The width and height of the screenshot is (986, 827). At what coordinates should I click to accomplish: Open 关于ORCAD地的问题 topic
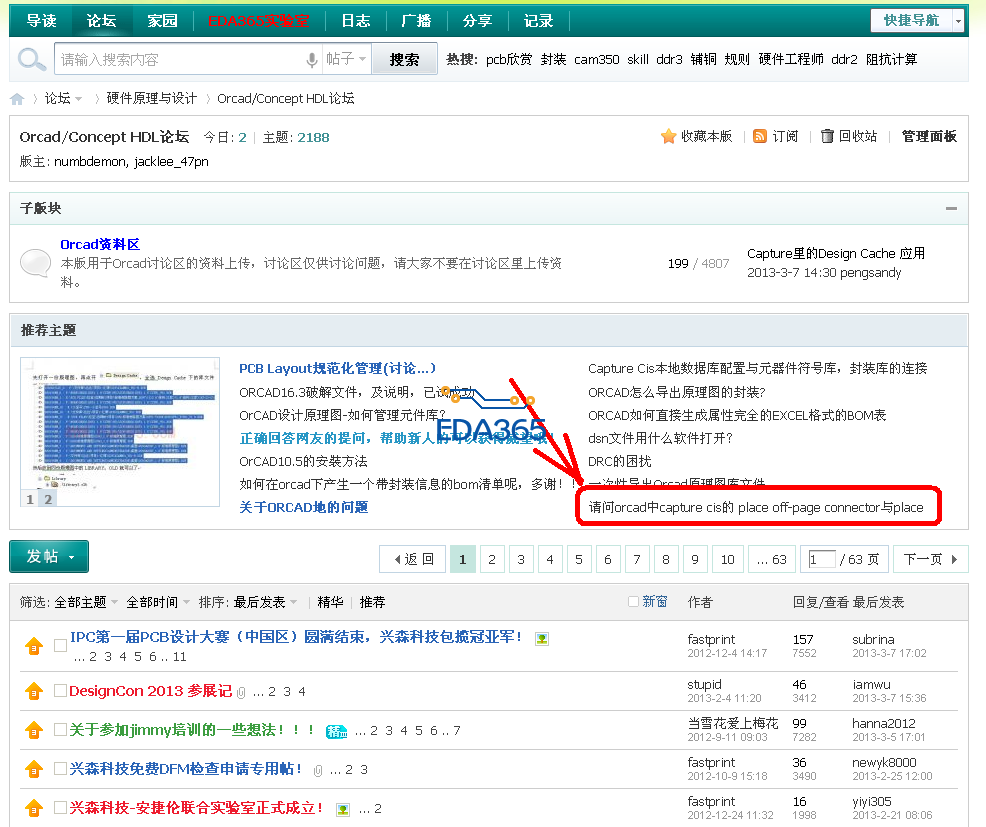point(304,507)
